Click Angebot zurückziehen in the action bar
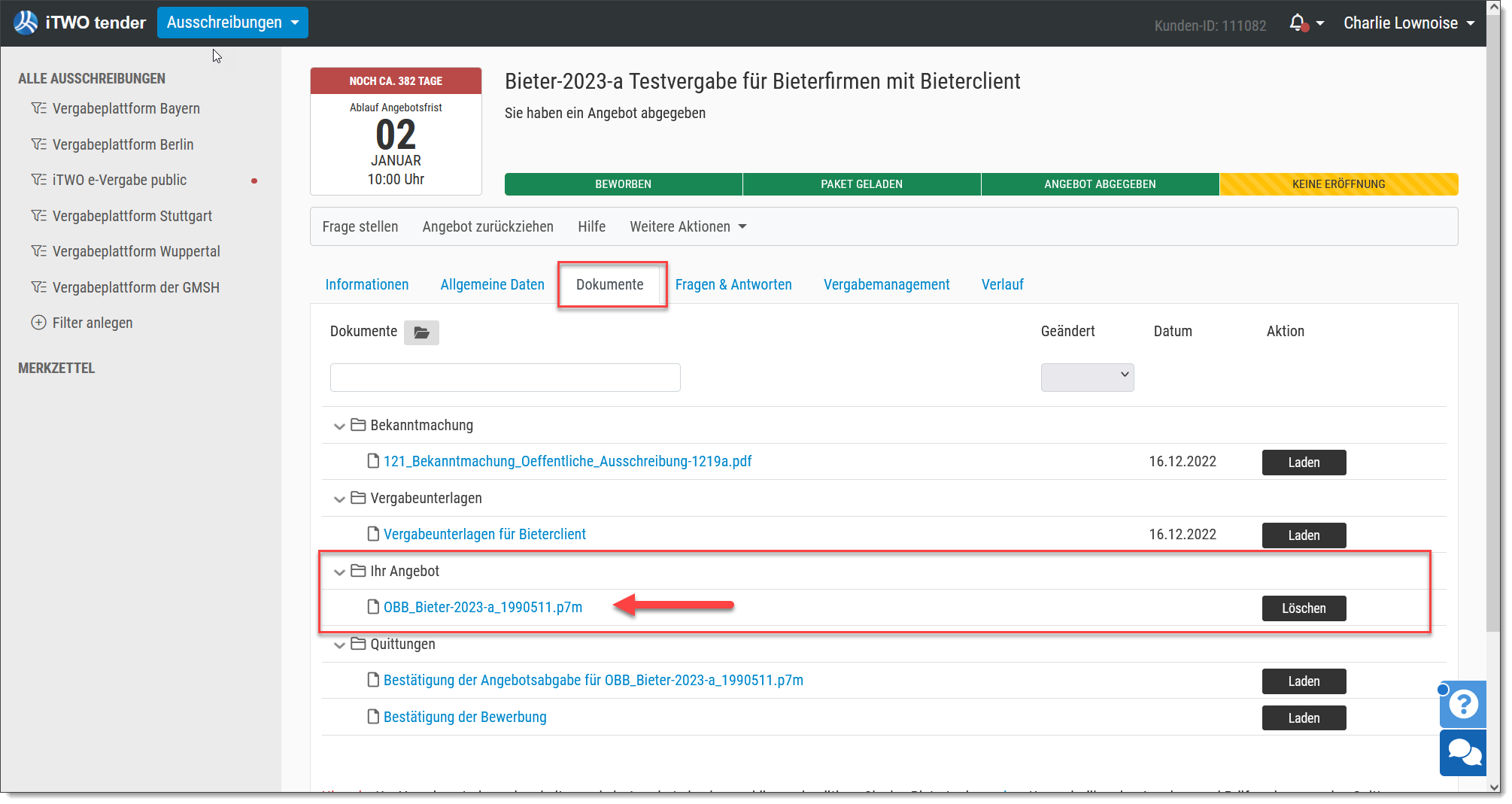This screenshot has height=804, width=1512. (x=487, y=226)
